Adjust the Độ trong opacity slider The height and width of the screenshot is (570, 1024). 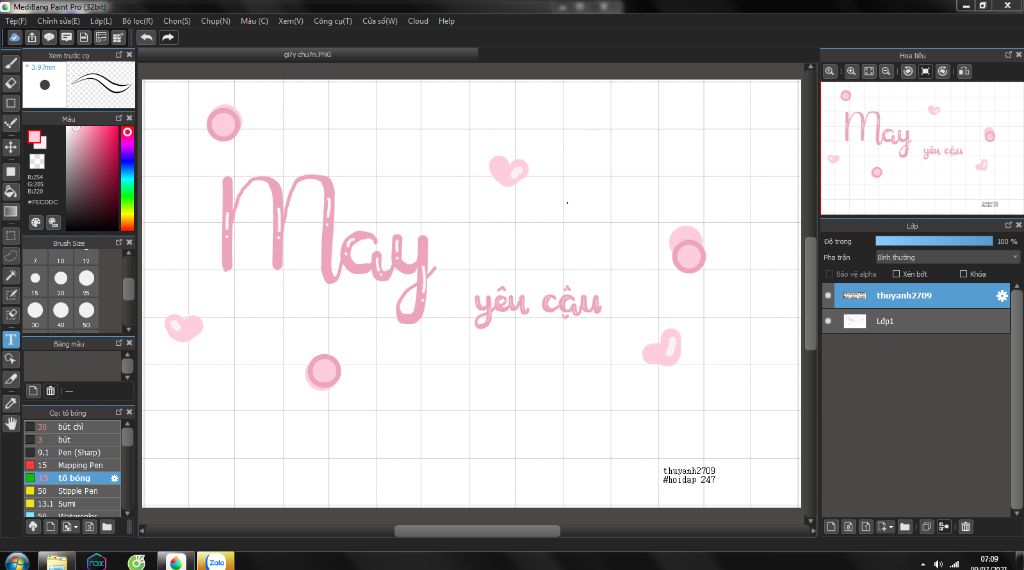934,242
